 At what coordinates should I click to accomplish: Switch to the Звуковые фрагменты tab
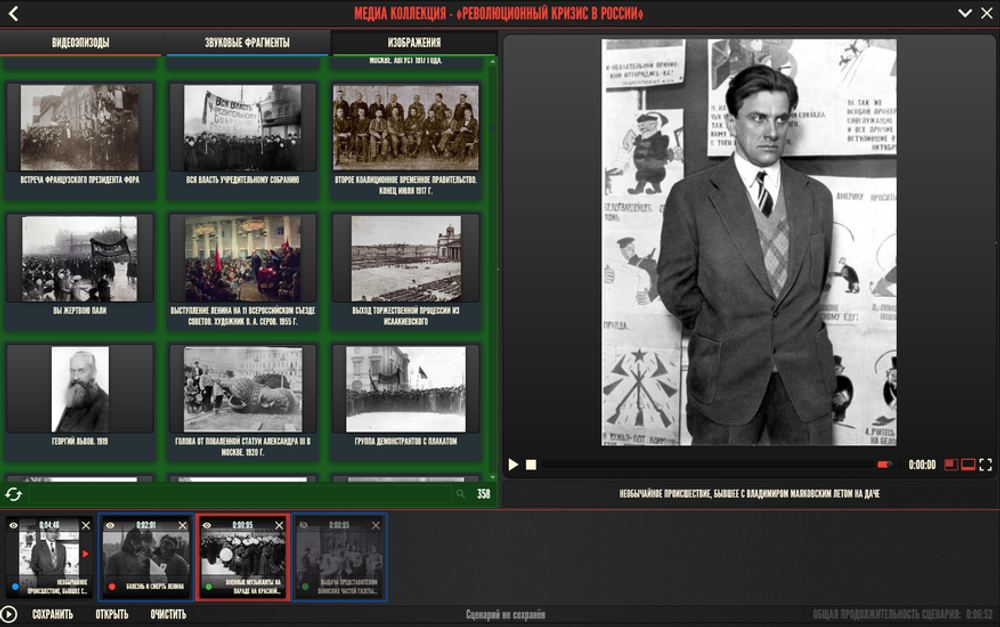click(246, 42)
